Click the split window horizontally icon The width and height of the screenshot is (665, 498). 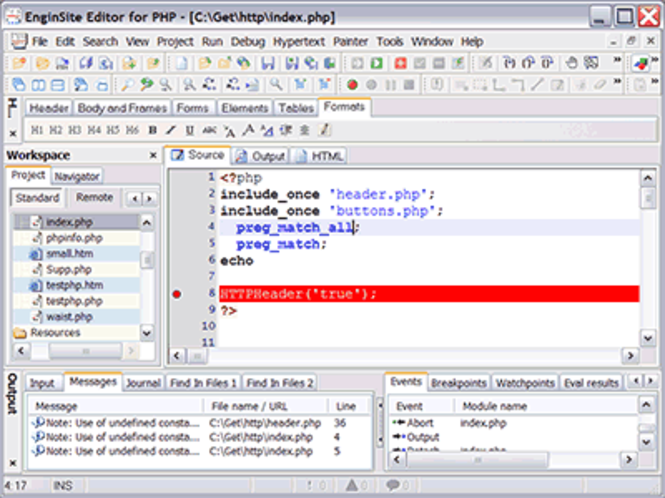click(58, 85)
